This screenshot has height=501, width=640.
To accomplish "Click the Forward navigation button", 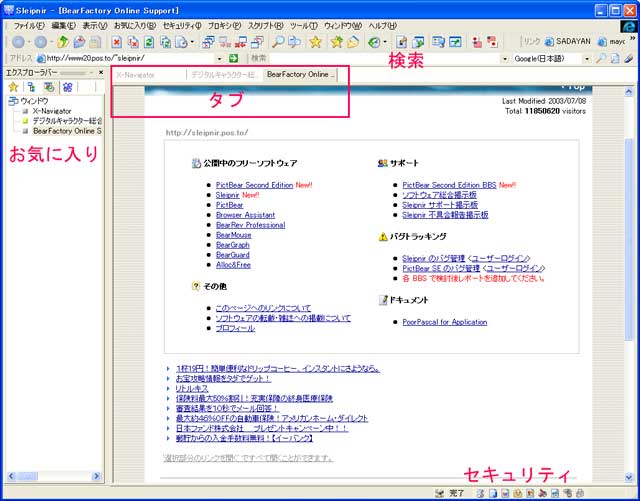I will click(x=40, y=42).
